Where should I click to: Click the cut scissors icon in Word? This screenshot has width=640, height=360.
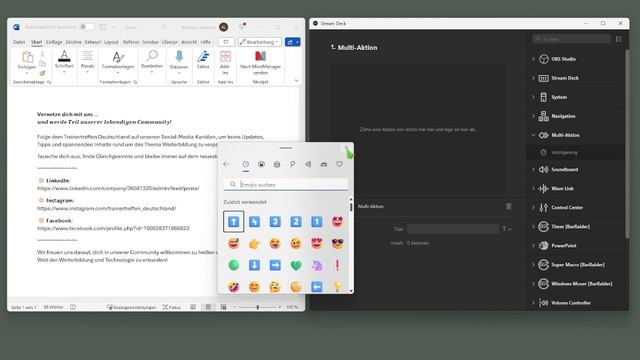(x=42, y=54)
